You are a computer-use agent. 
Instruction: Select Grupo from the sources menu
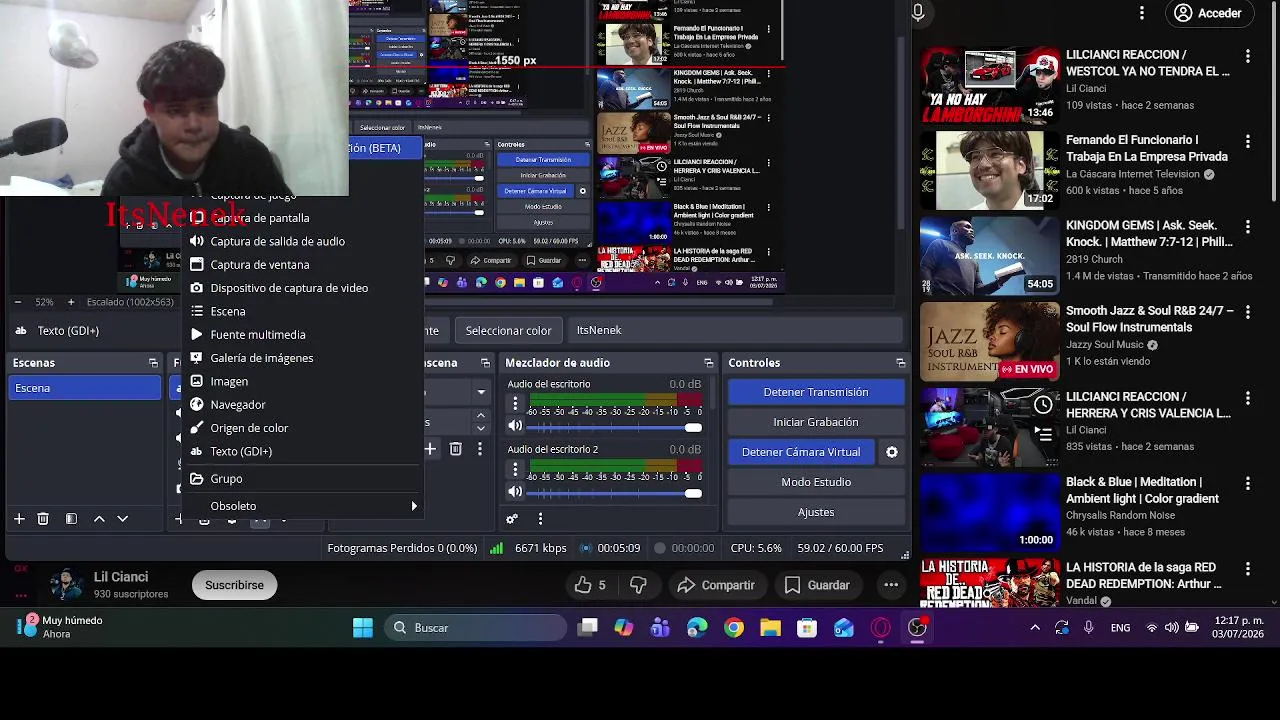pyautogui.click(x=302, y=479)
